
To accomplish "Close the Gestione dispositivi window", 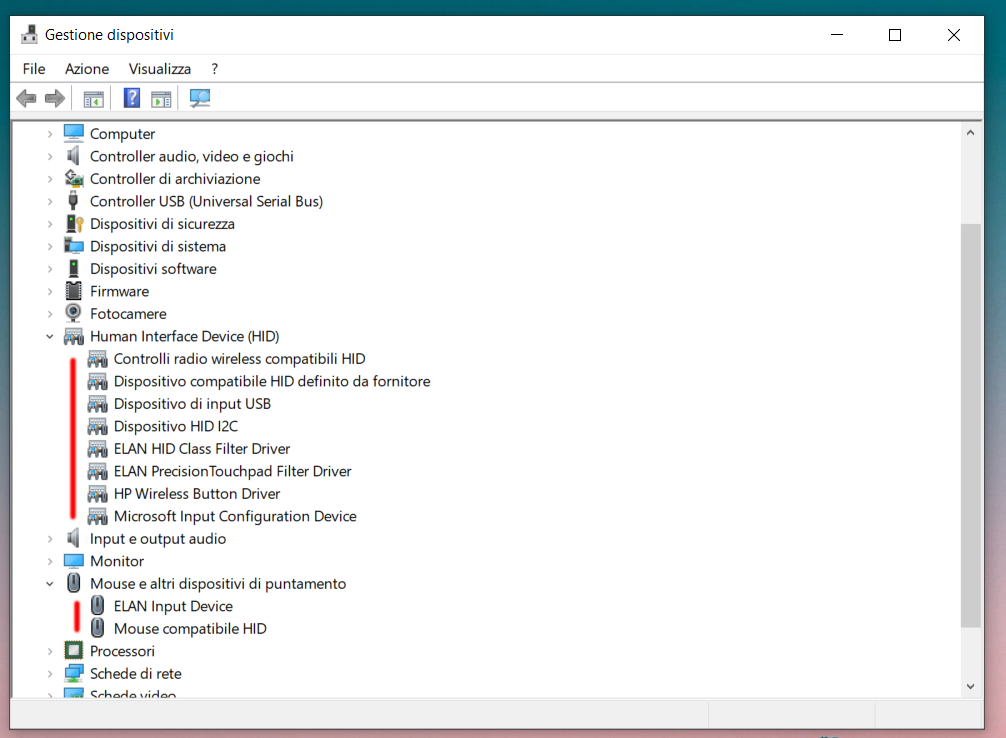I will [954, 35].
